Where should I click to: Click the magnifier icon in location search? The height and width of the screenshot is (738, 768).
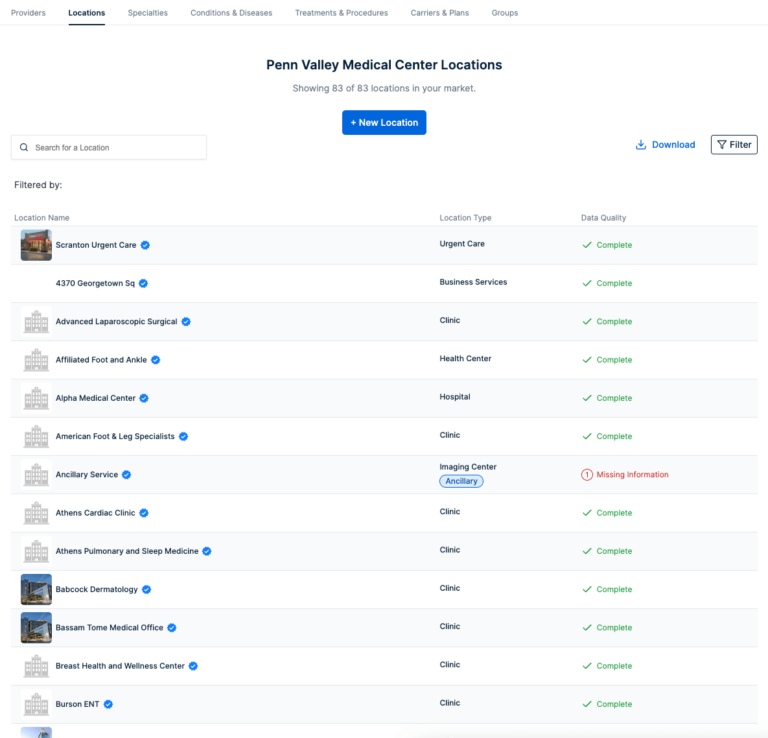click(24, 148)
